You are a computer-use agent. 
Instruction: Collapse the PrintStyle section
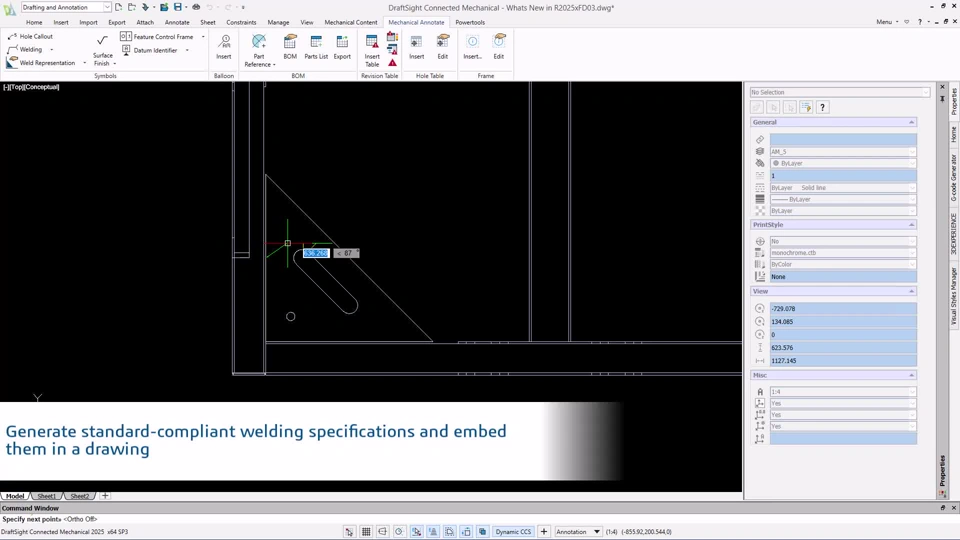(x=911, y=225)
